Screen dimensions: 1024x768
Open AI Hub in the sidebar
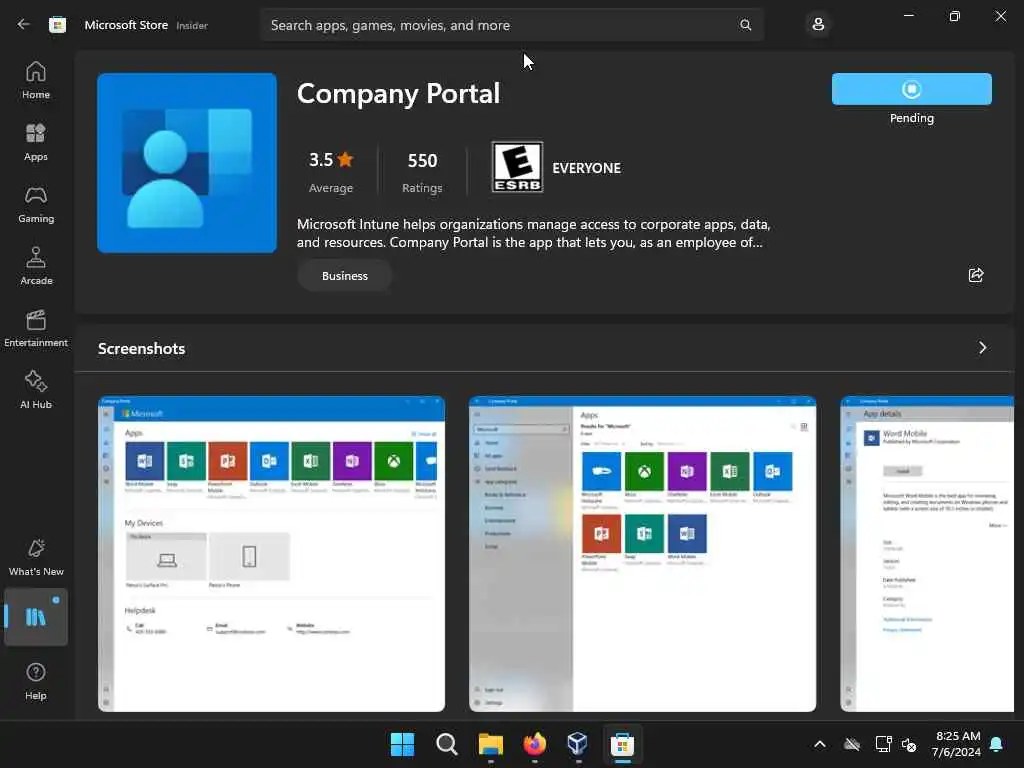36,390
